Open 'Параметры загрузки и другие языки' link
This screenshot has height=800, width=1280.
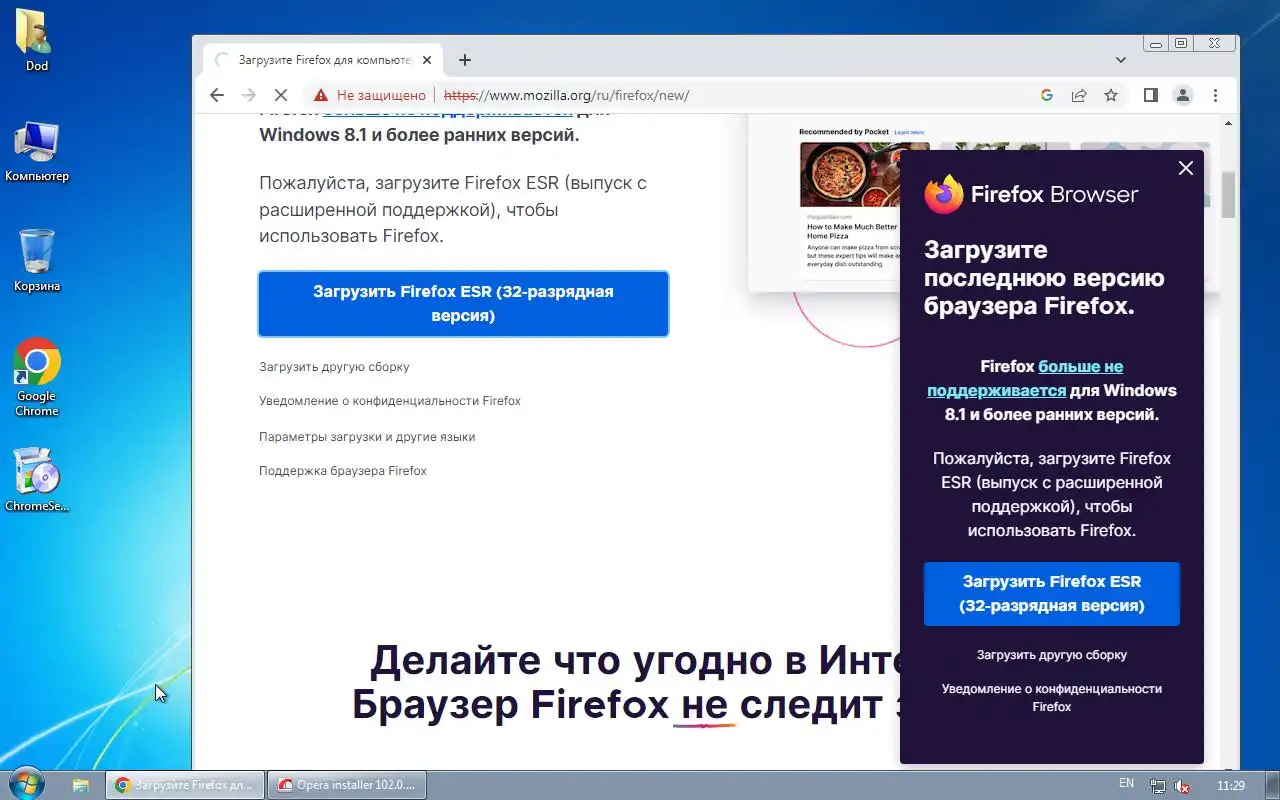tap(367, 437)
